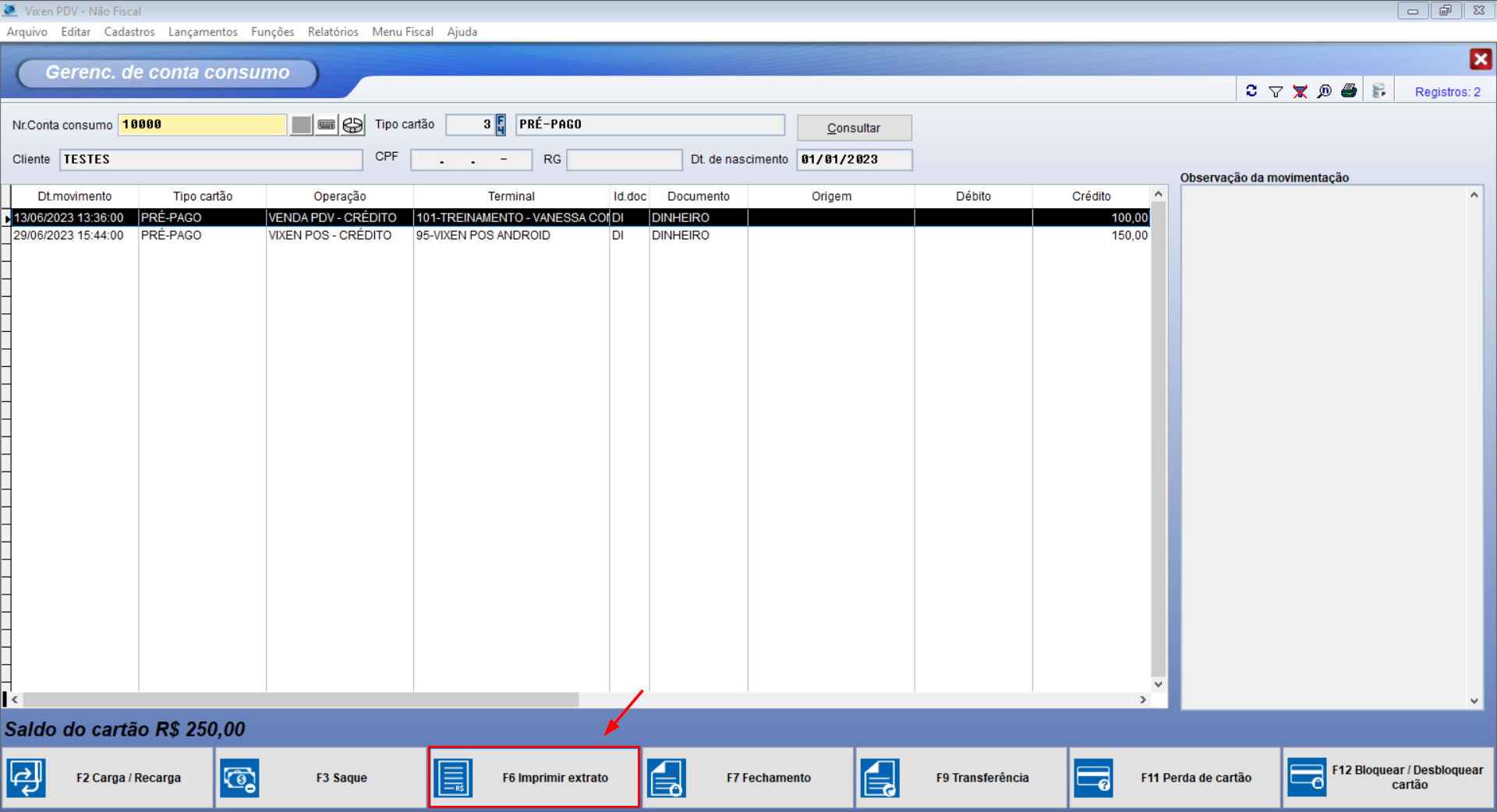1497x812 pixels.
Task: Click F12 Bloquear / Desbloquear cartão button
Action: [1389, 778]
